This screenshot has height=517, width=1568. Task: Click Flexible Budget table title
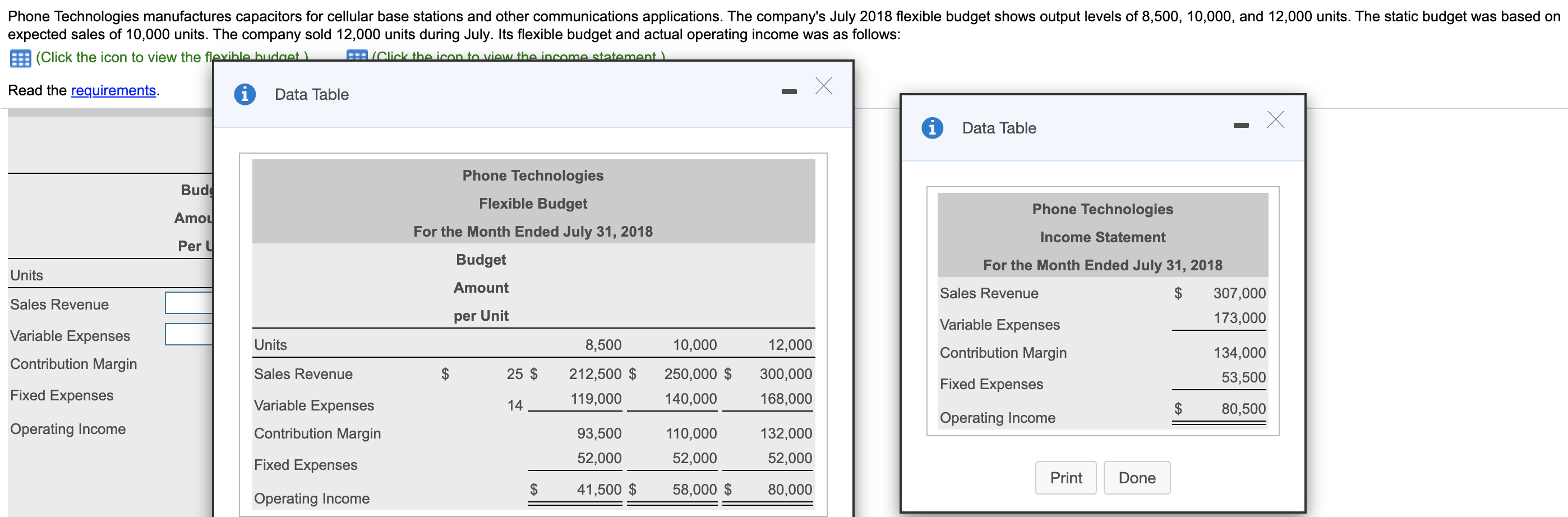(533, 204)
